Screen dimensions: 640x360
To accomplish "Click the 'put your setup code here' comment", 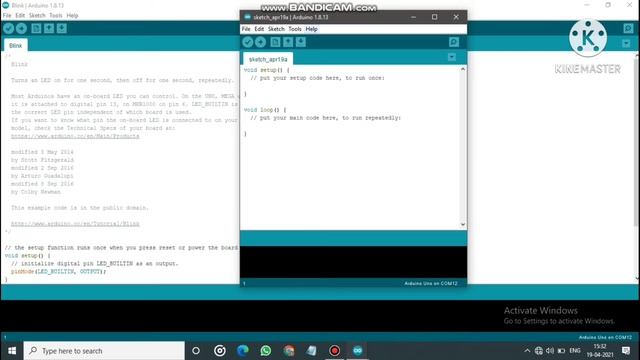I will (318, 78).
